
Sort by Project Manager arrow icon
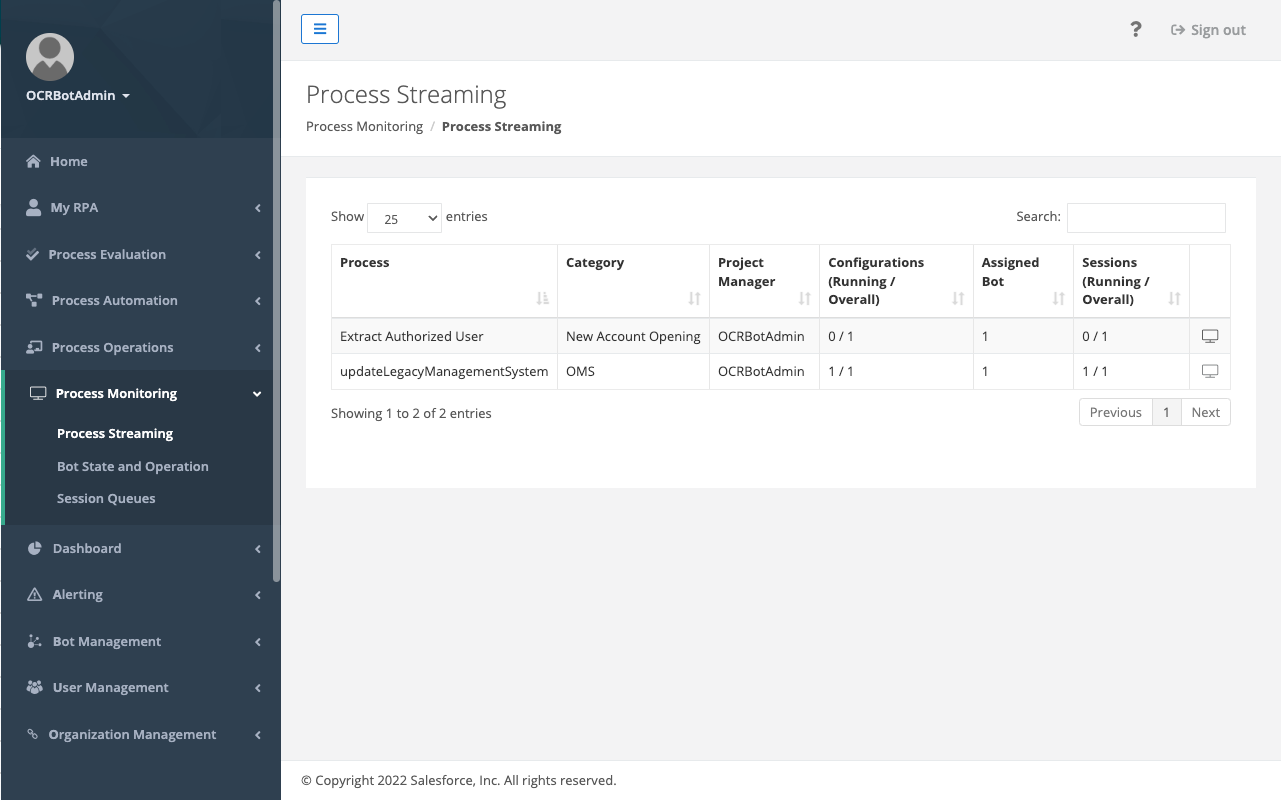click(804, 298)
